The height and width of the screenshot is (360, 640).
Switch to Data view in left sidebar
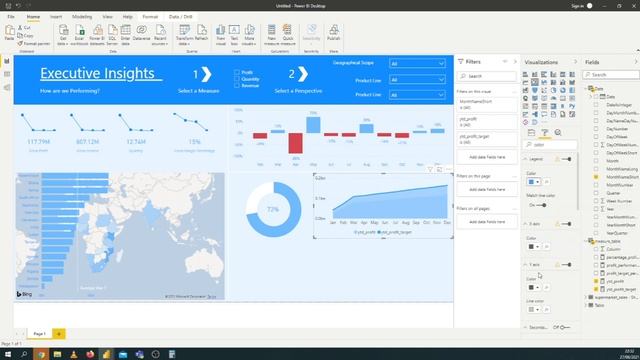[7, 74]
